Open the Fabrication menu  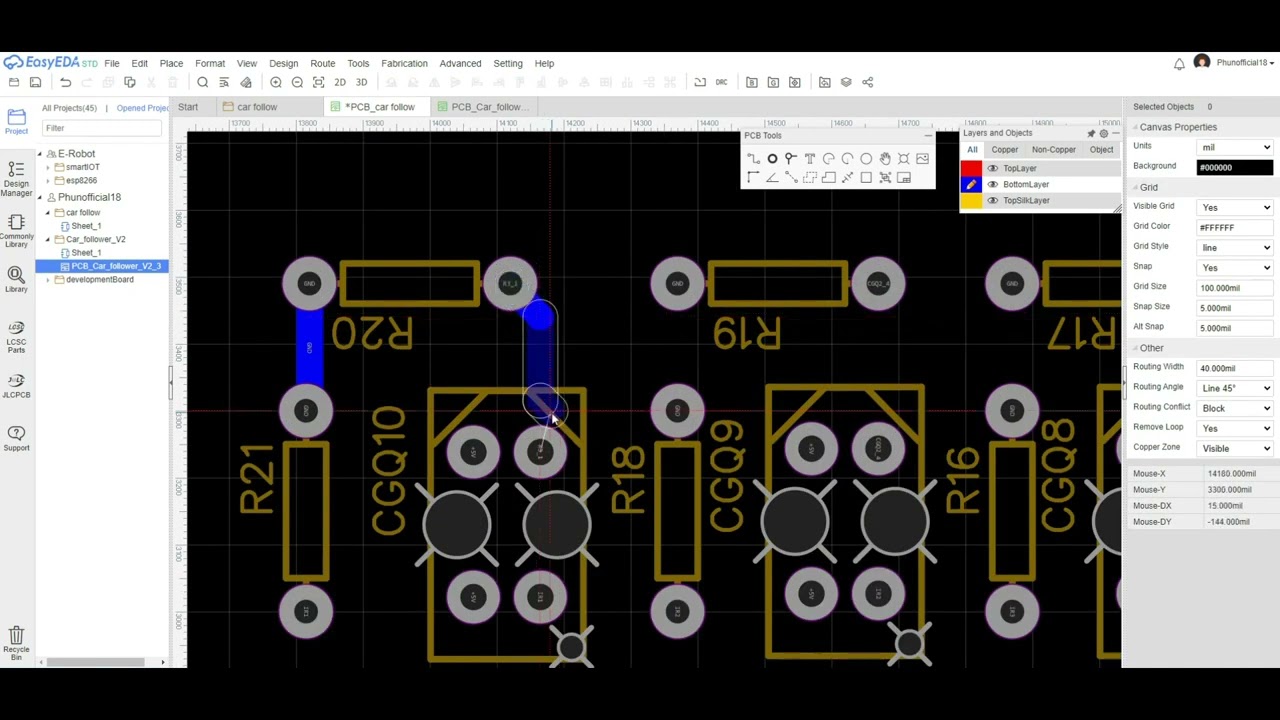point(404,63)
